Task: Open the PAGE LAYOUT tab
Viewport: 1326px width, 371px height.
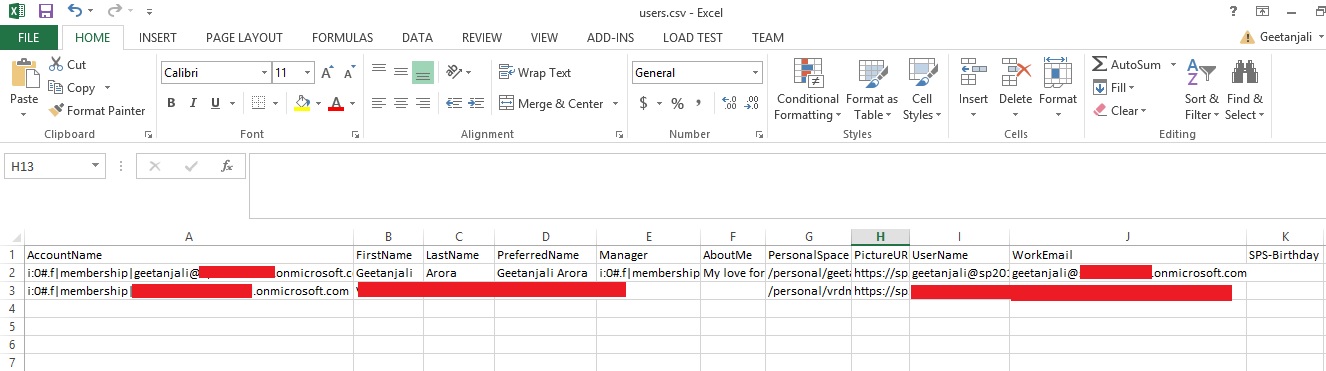Action: 244,38
